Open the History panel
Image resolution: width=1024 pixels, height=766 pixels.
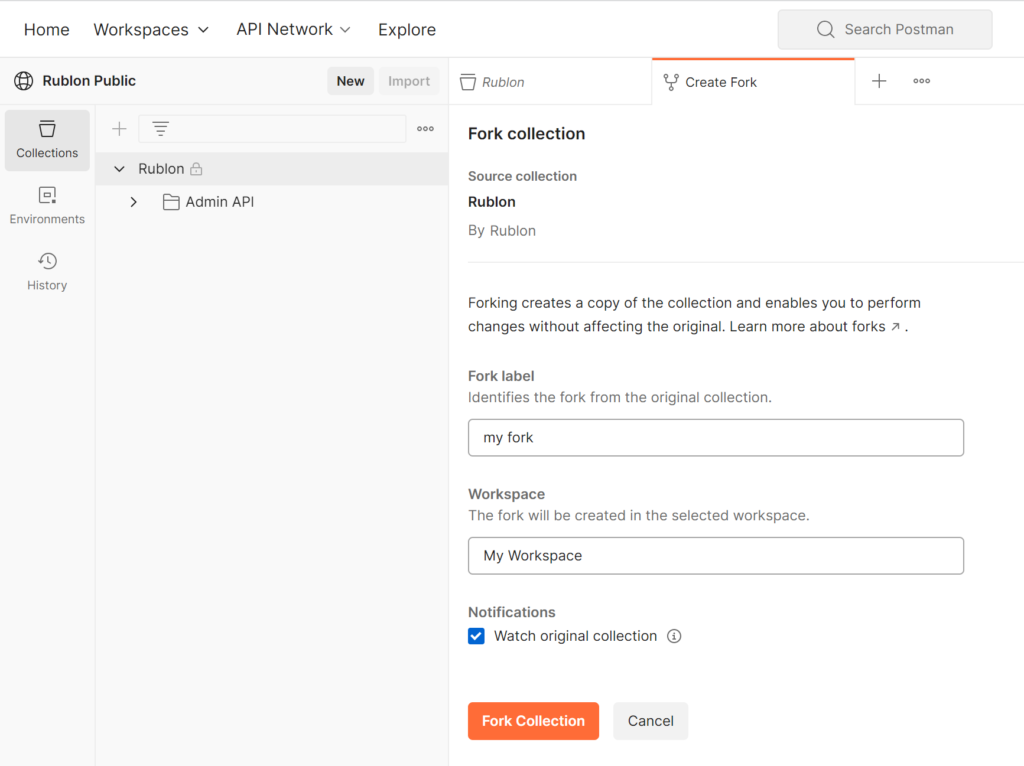pos(46,271)
